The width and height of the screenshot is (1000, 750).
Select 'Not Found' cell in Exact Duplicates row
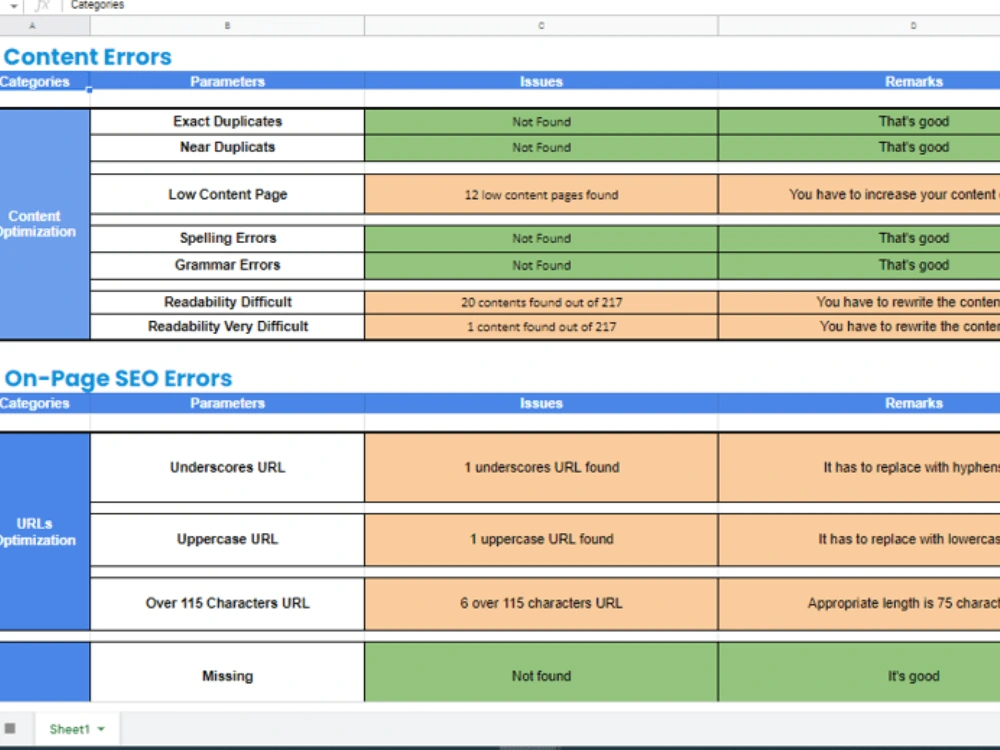click(541, 121)
